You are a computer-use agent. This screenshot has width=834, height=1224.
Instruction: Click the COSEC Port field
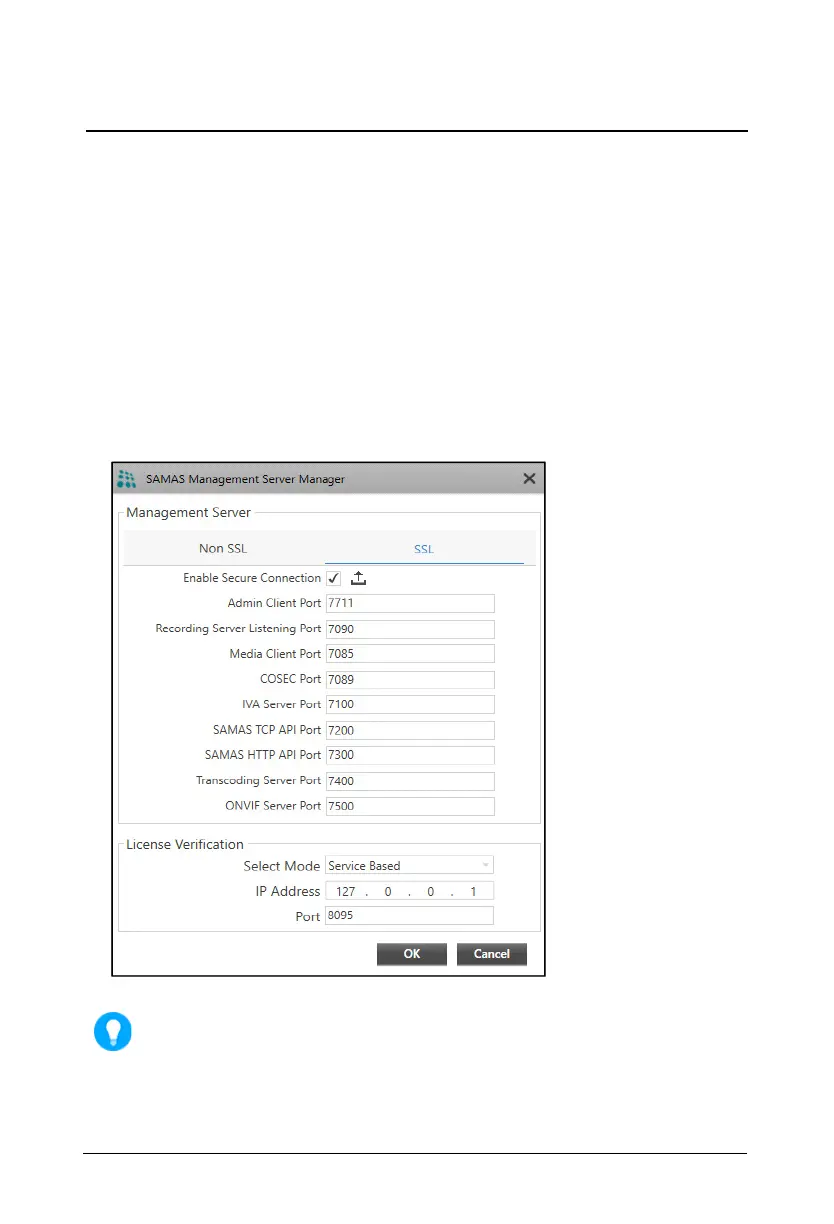coord(410,679)
